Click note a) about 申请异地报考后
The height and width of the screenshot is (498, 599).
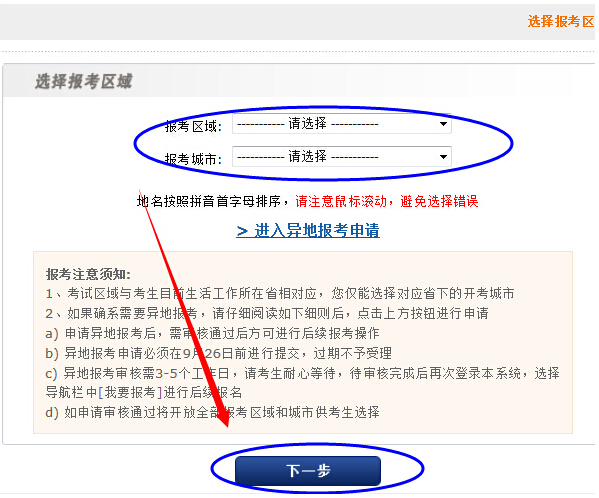pyautogui.click(x=212, y=333)
